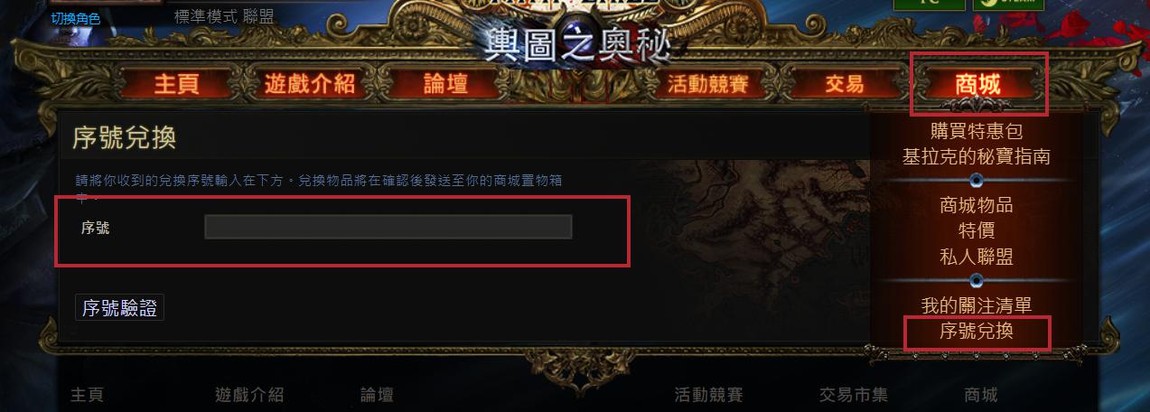Open 我的關注清單 from the dropdown
1150x412 pixels.
point(976,305)
